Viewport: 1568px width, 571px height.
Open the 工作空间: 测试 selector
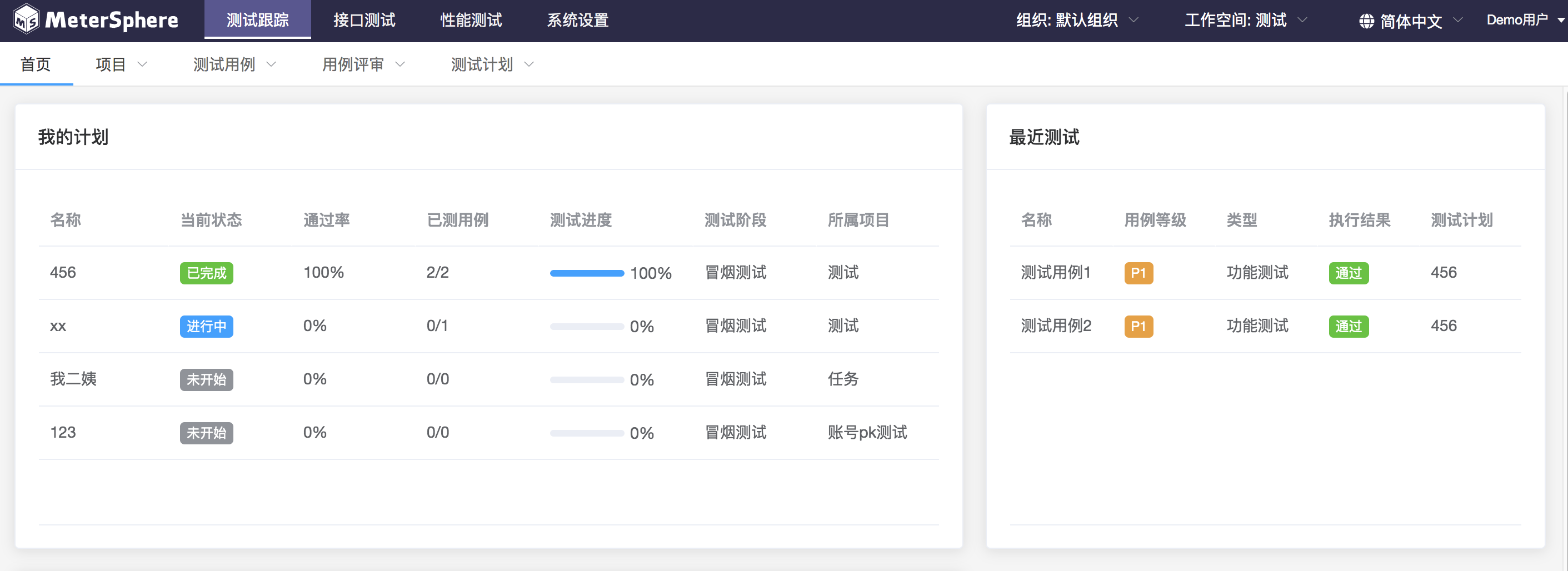tap(1245, 20)
